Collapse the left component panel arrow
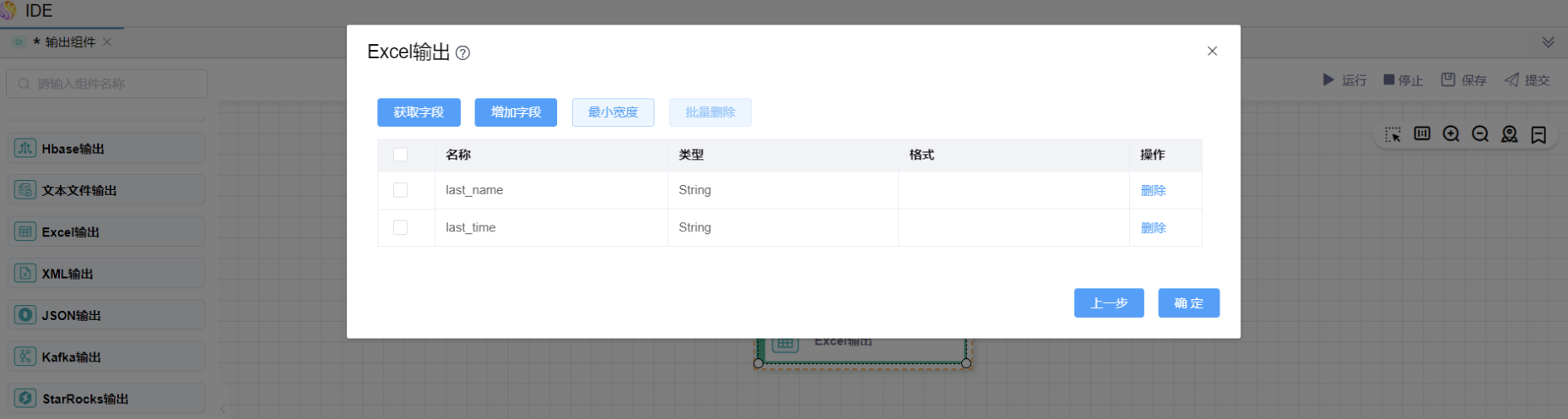Viewport: 1568px width, 419px height. pos(223,409)
